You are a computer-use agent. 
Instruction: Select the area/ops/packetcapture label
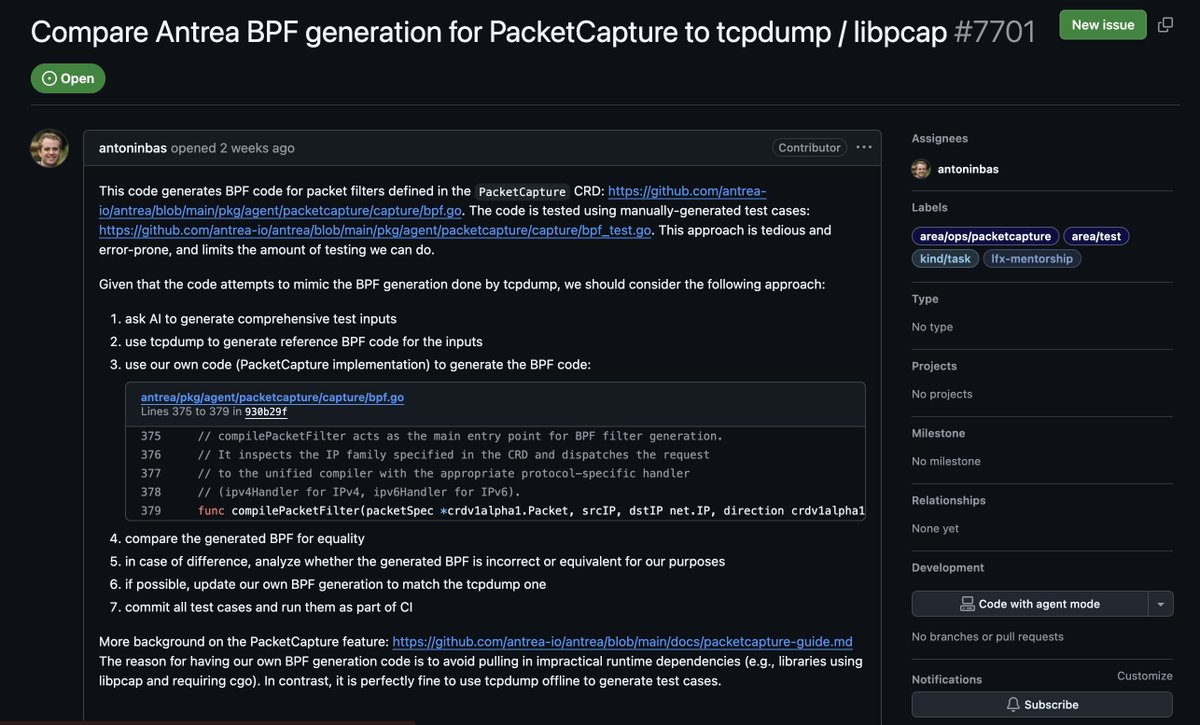[985, 237]
